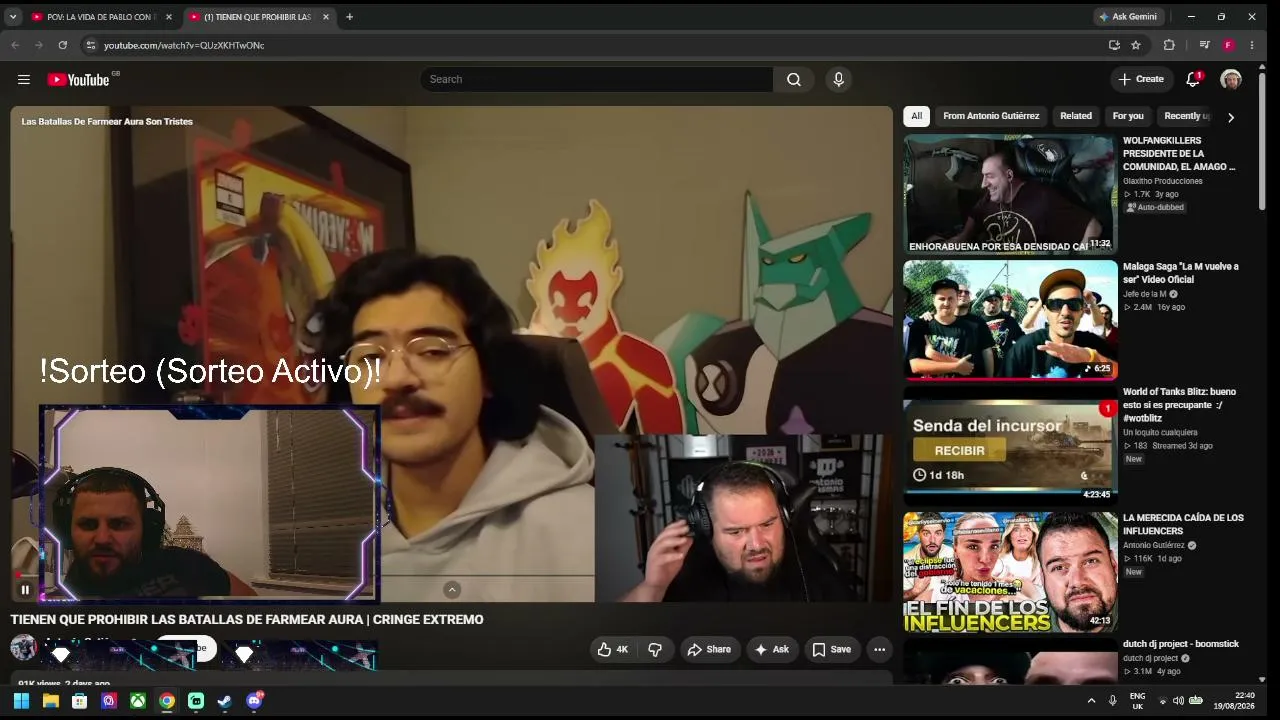Select the From Antonio Gutiérrez chip
This screenshot has width=1280, height=720.
click(991, 116)
